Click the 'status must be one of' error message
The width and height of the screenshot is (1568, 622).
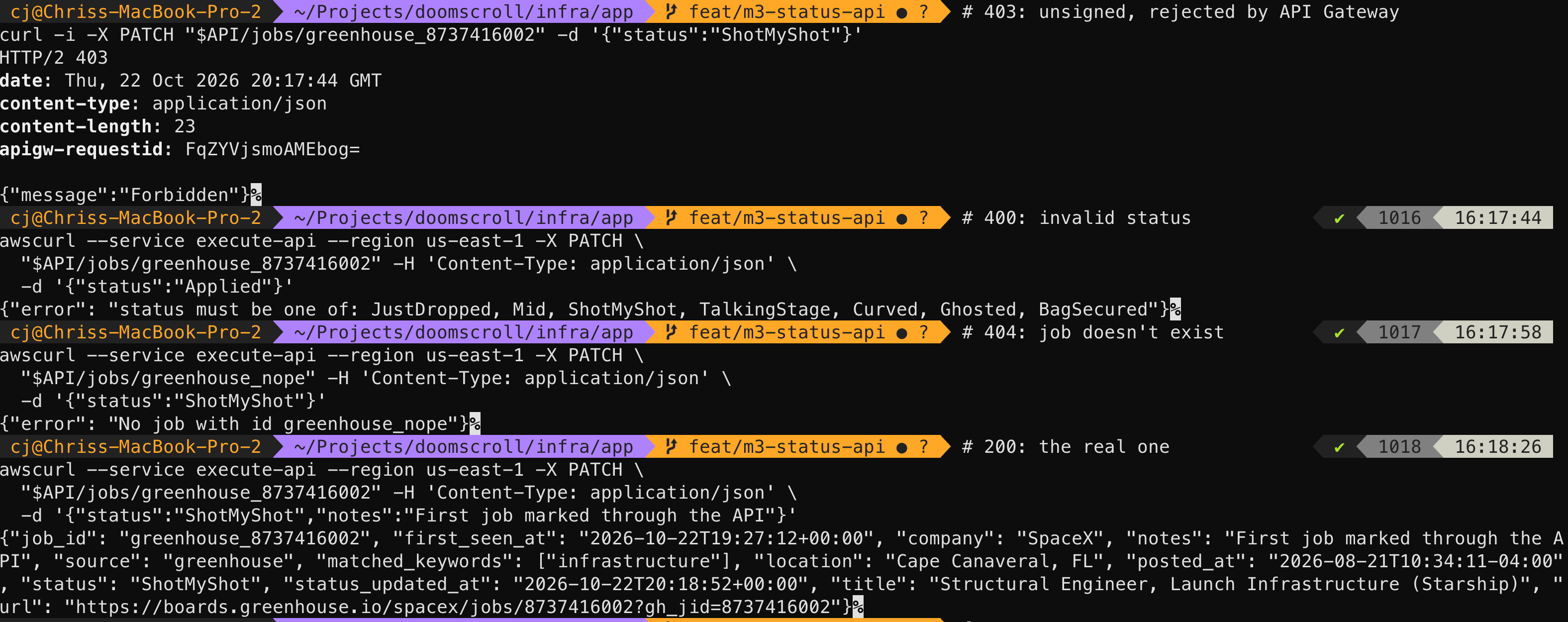tap(585, 309)
